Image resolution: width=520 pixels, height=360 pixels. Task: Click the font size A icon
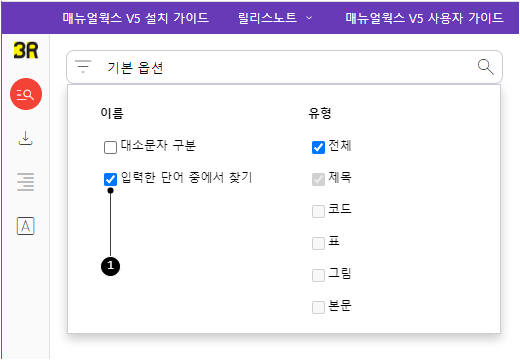pos(26,226)
